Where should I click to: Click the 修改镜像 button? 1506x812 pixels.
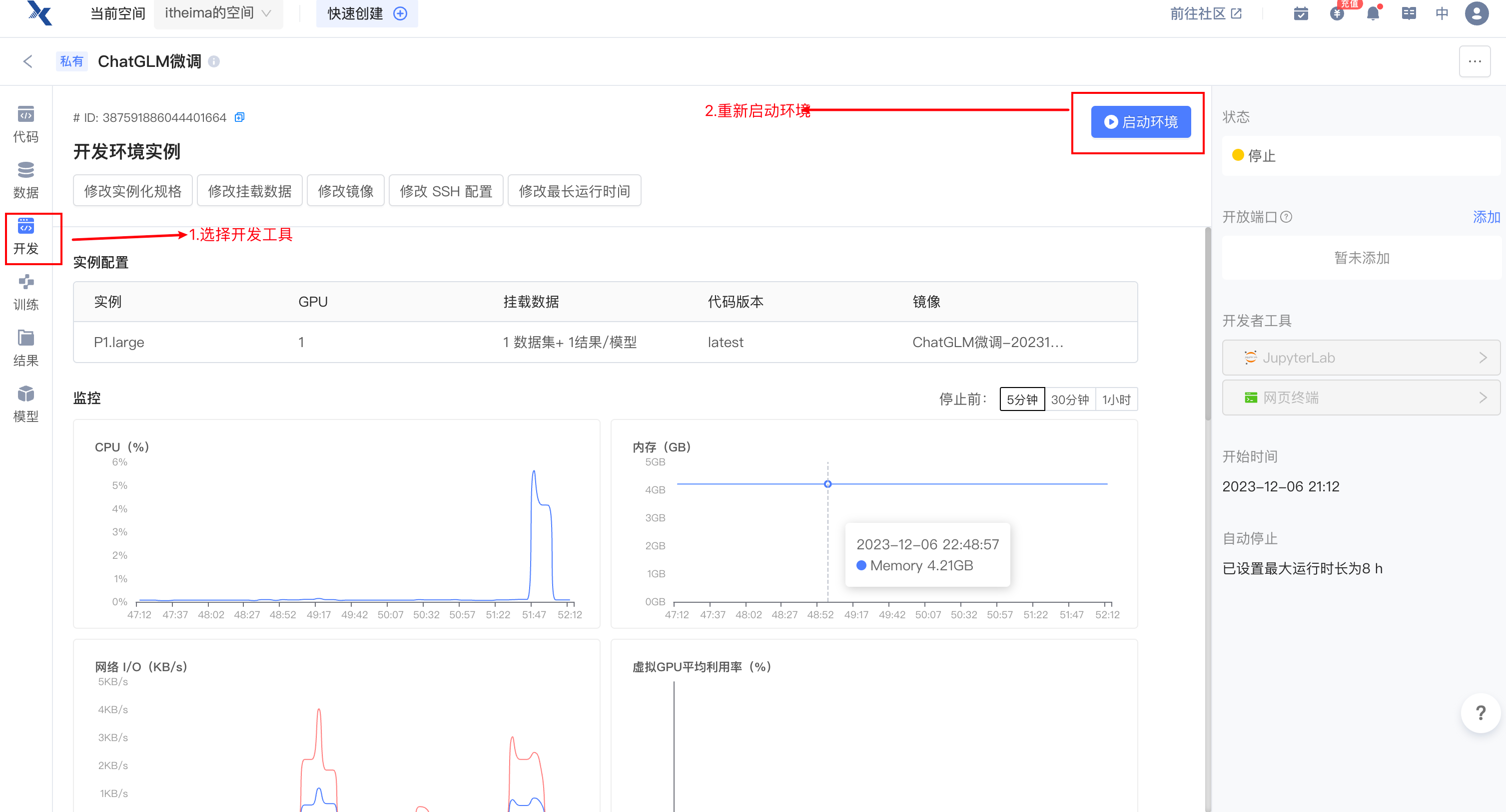pyautogui.click(x=345, y=191)
